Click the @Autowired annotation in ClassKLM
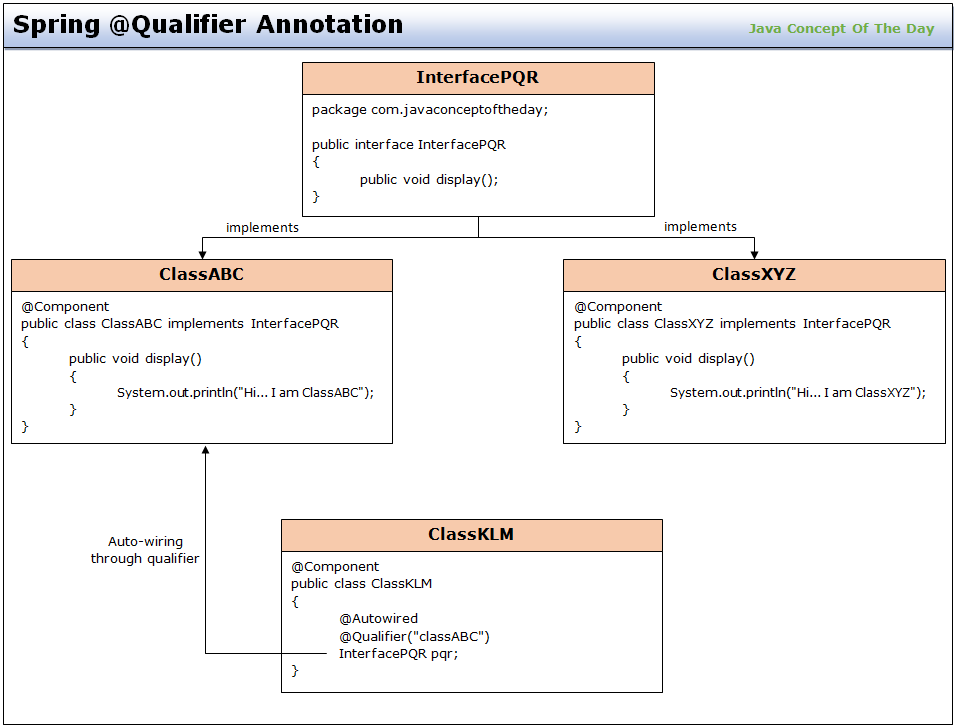Image resolution: width=956 pixels, height=728 pixels. 378,619
